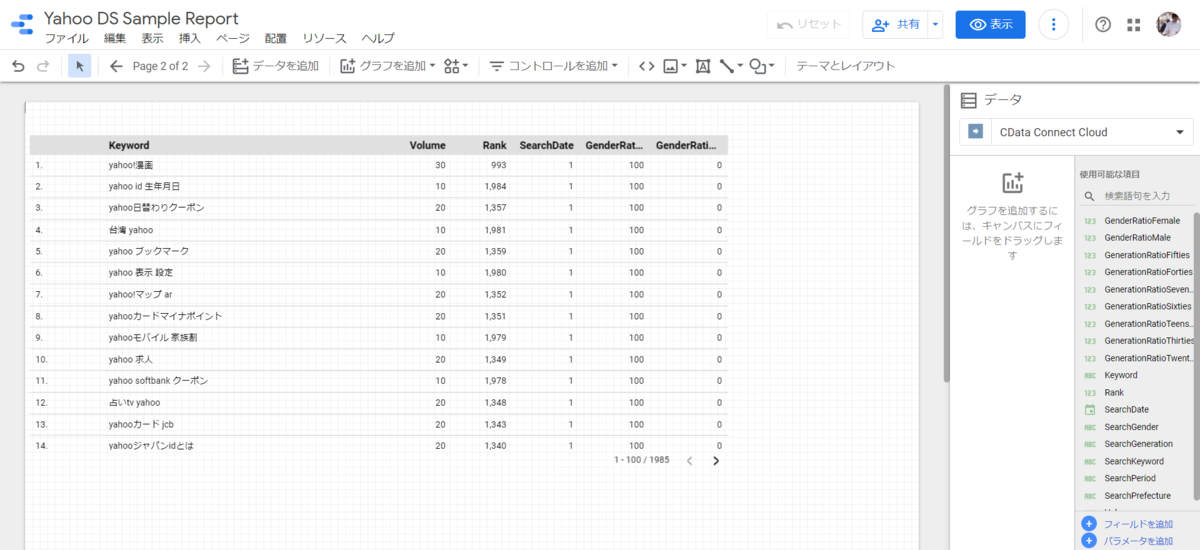1200x550 pixels.
Task: Click the data panel table icon
Action: [968, 100]
